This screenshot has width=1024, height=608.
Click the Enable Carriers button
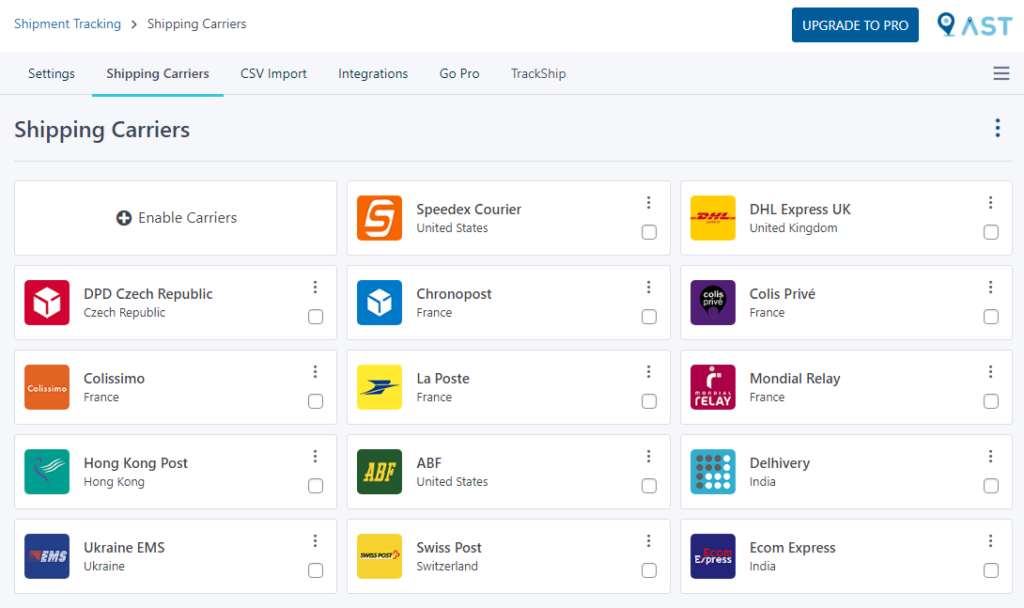point(176,218)
